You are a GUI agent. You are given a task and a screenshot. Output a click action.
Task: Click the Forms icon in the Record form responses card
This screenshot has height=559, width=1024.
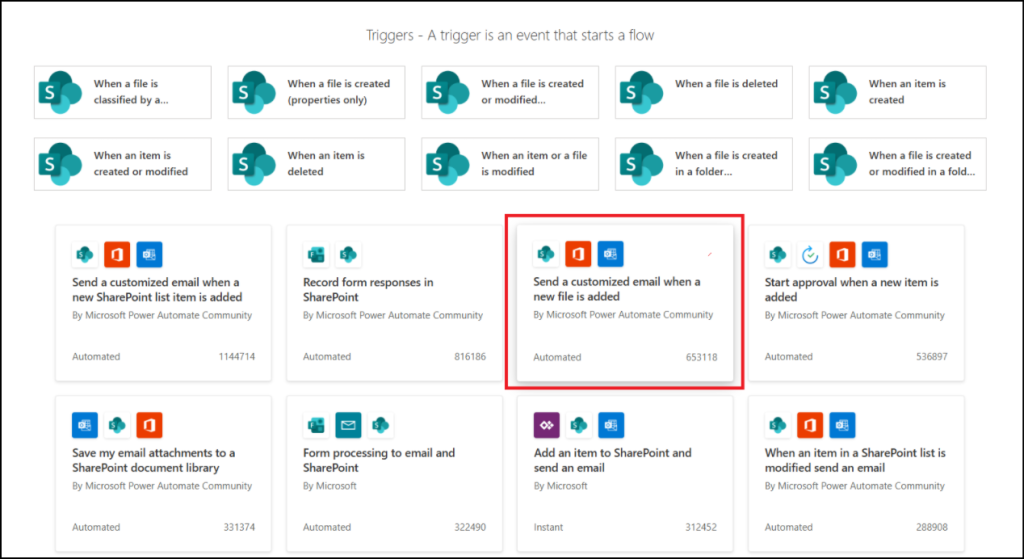pyautogui.click(x=316, y=255)
